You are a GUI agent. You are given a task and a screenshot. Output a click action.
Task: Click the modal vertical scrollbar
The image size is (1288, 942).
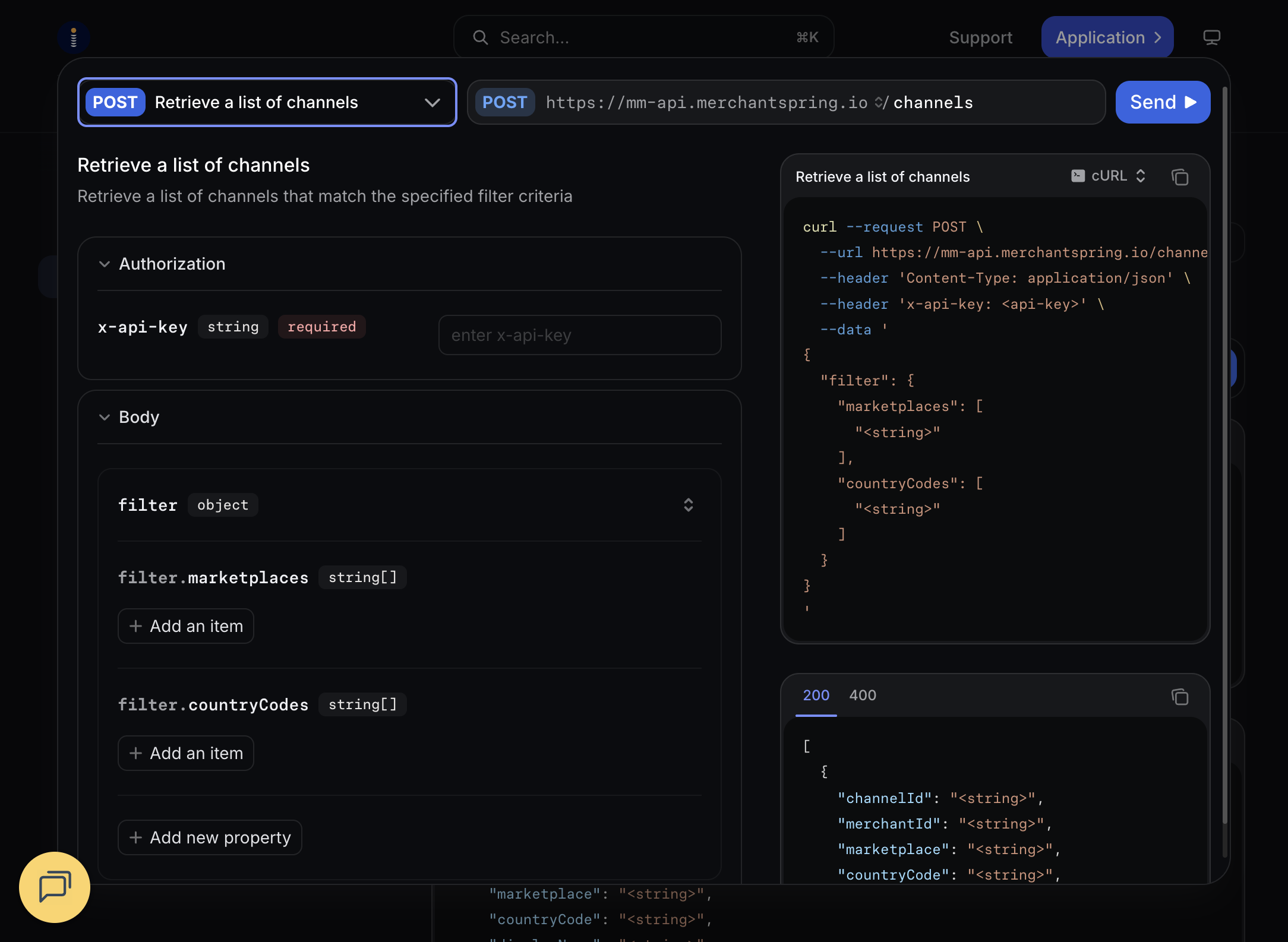click(1224, 454)
